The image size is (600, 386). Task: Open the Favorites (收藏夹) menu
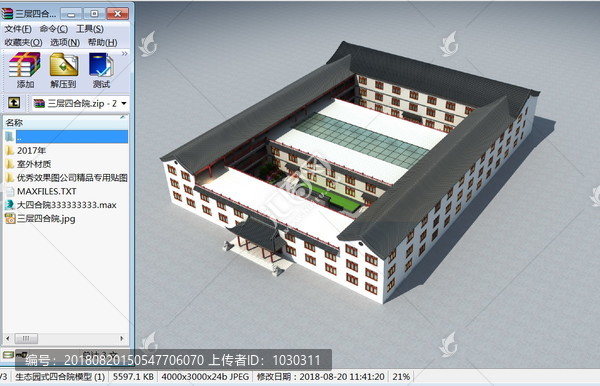pos(23,42)
